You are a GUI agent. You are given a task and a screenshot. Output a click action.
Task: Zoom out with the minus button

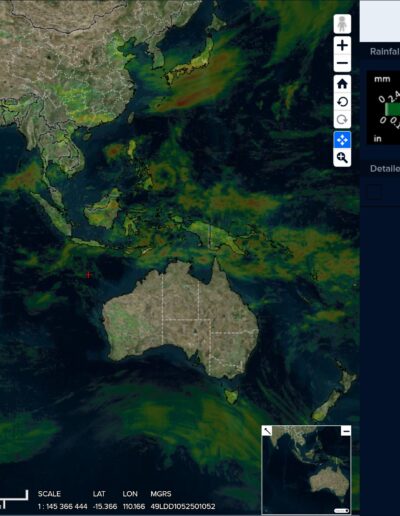pyautogui.click(x=342, y=63)
